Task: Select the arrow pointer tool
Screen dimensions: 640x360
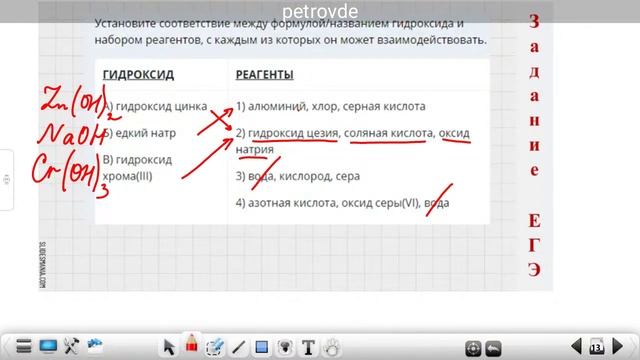Action: (169, 347)
